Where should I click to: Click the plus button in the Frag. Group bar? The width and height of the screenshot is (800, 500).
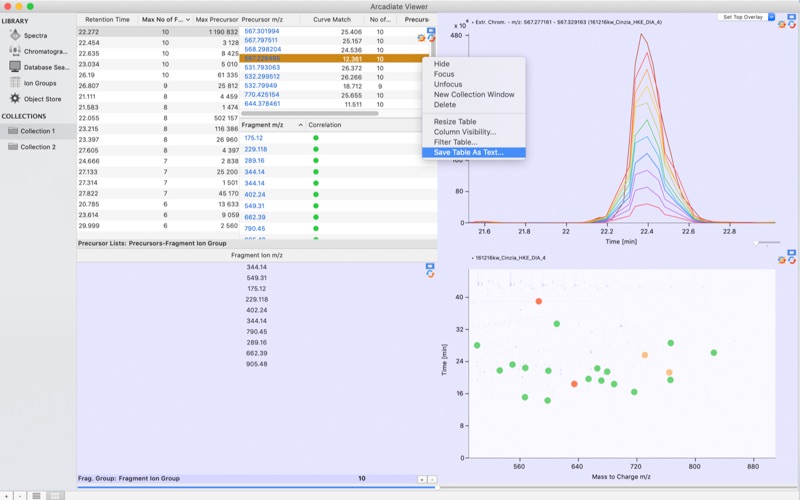pos(422,479)
